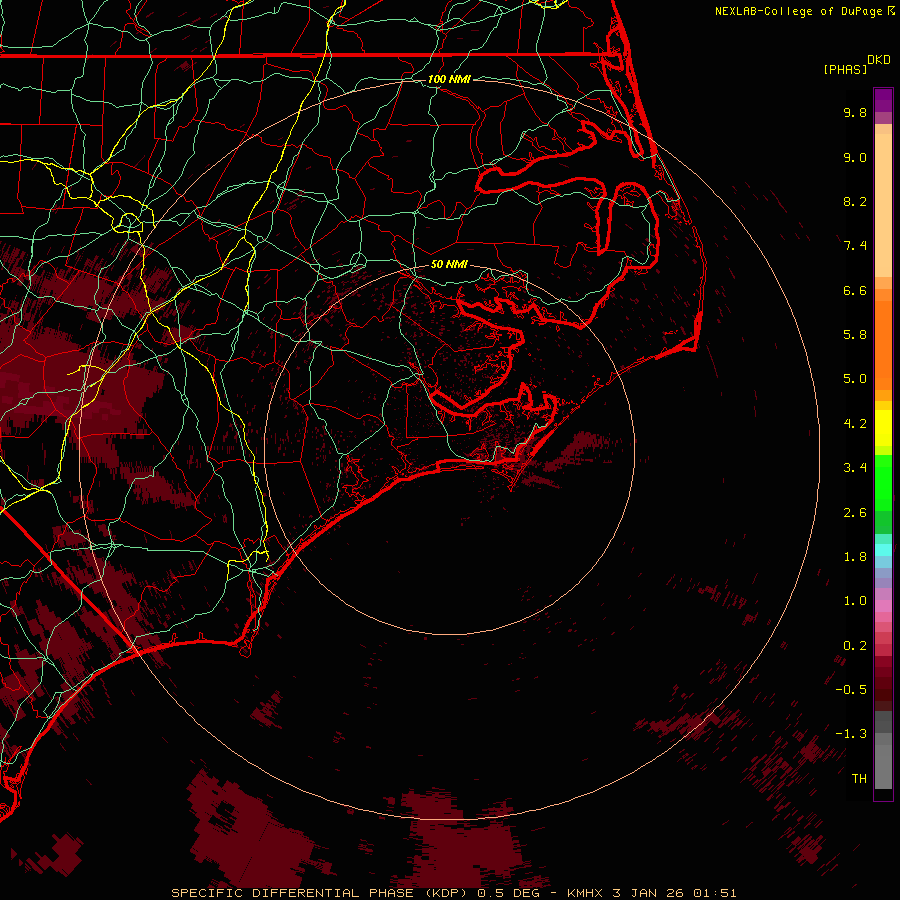Screen dimensions: 900x900
Task: Click the 0.2 color scale label
Action: point(855,646)
